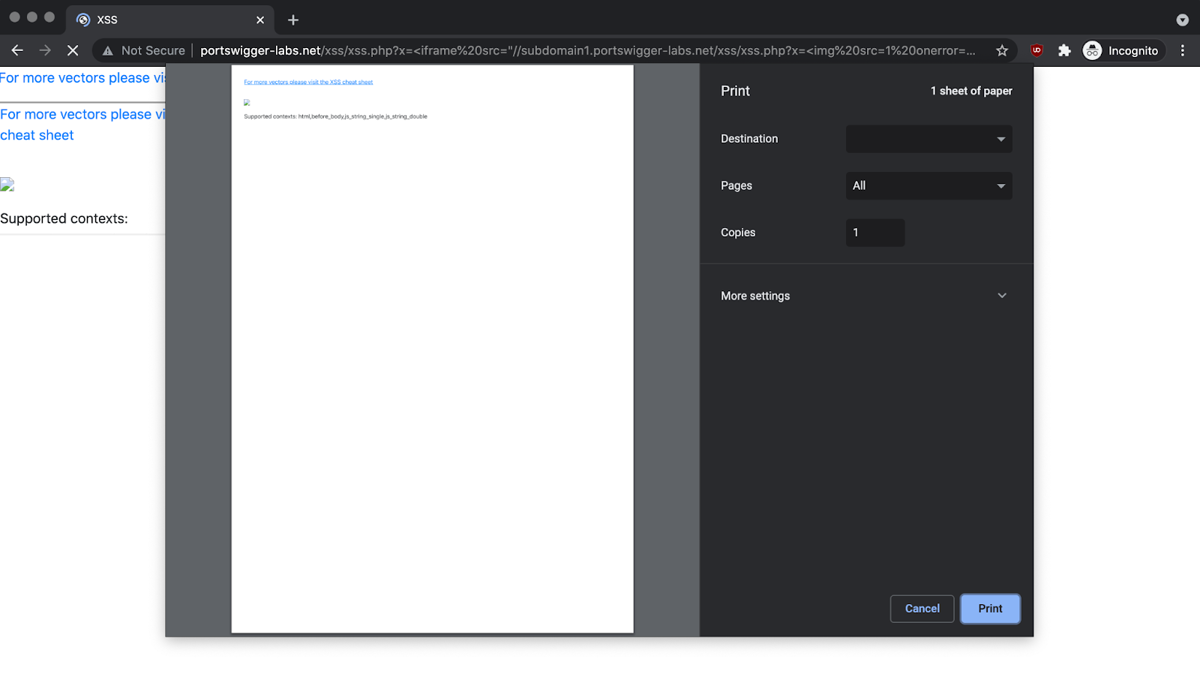Click the browser back arrow

[17, 50]
